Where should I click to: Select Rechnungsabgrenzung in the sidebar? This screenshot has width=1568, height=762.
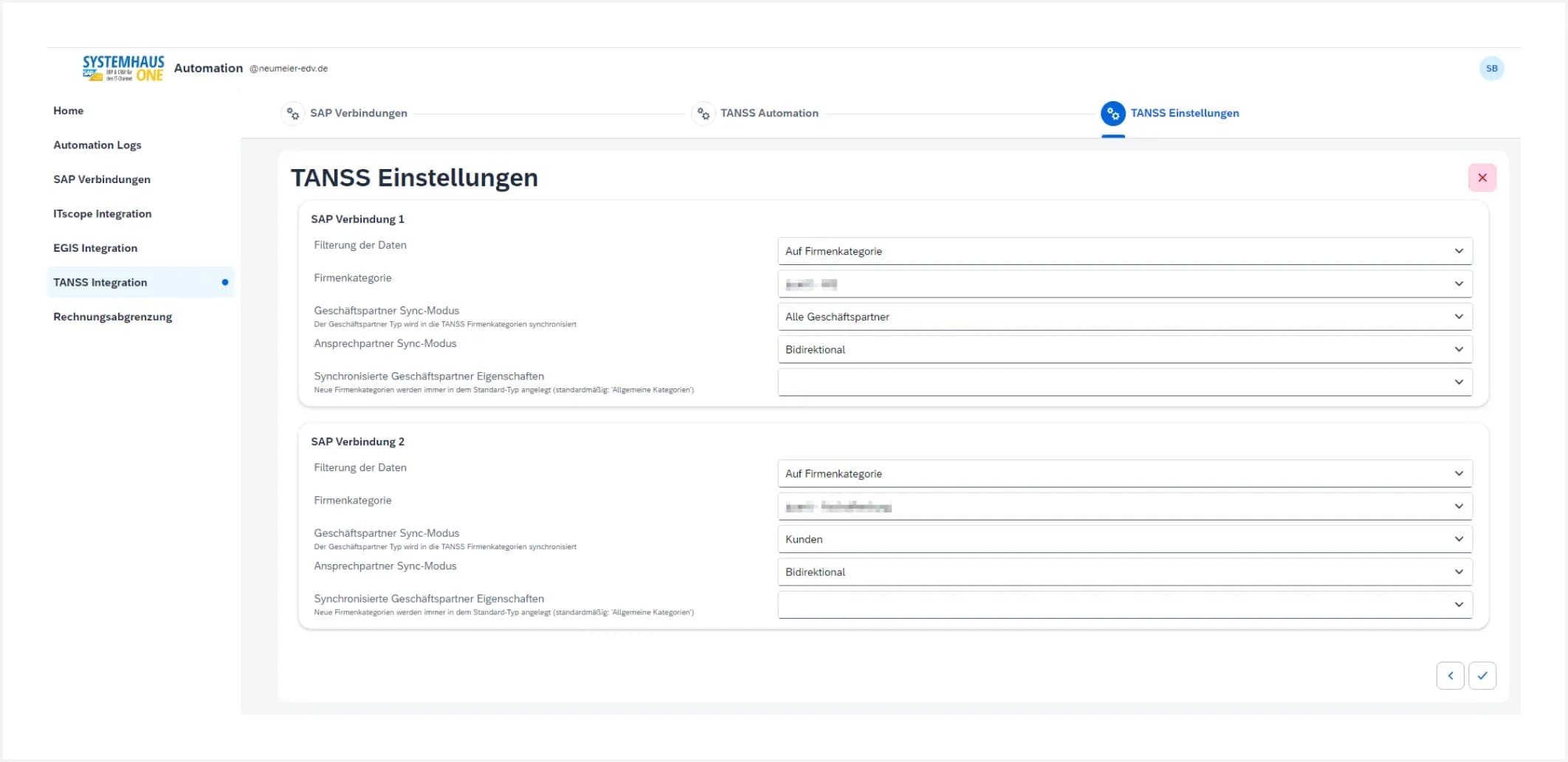(x=113, y=317)
